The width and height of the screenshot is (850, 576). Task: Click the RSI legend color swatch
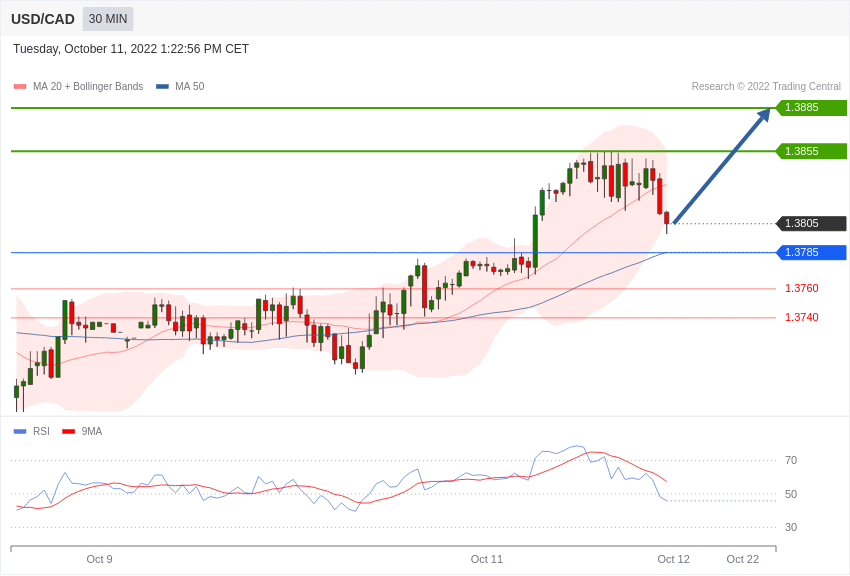point(20,432)
